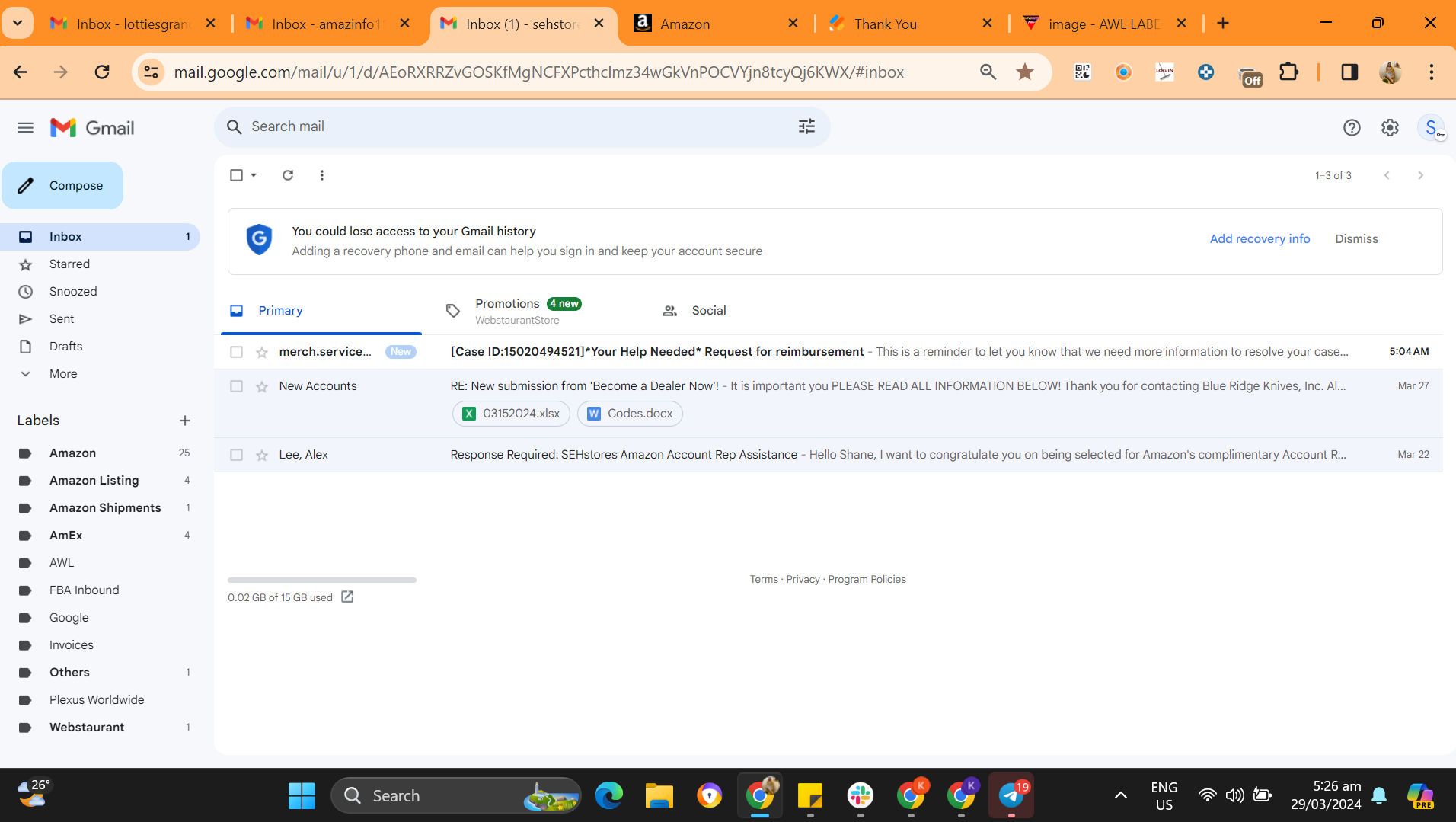The image size is (1456, 822).
Task: Select the merch.service email checkbox
Action: (236, 352)
